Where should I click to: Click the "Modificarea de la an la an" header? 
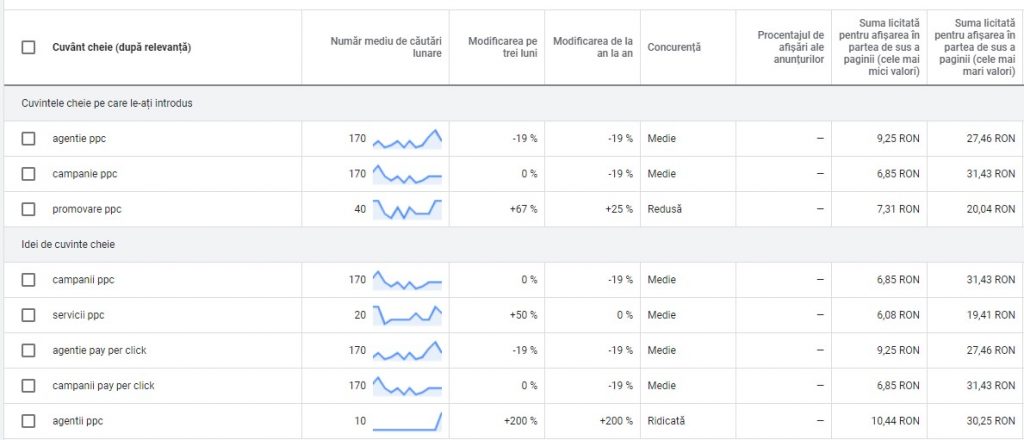[x=592, y=47]
